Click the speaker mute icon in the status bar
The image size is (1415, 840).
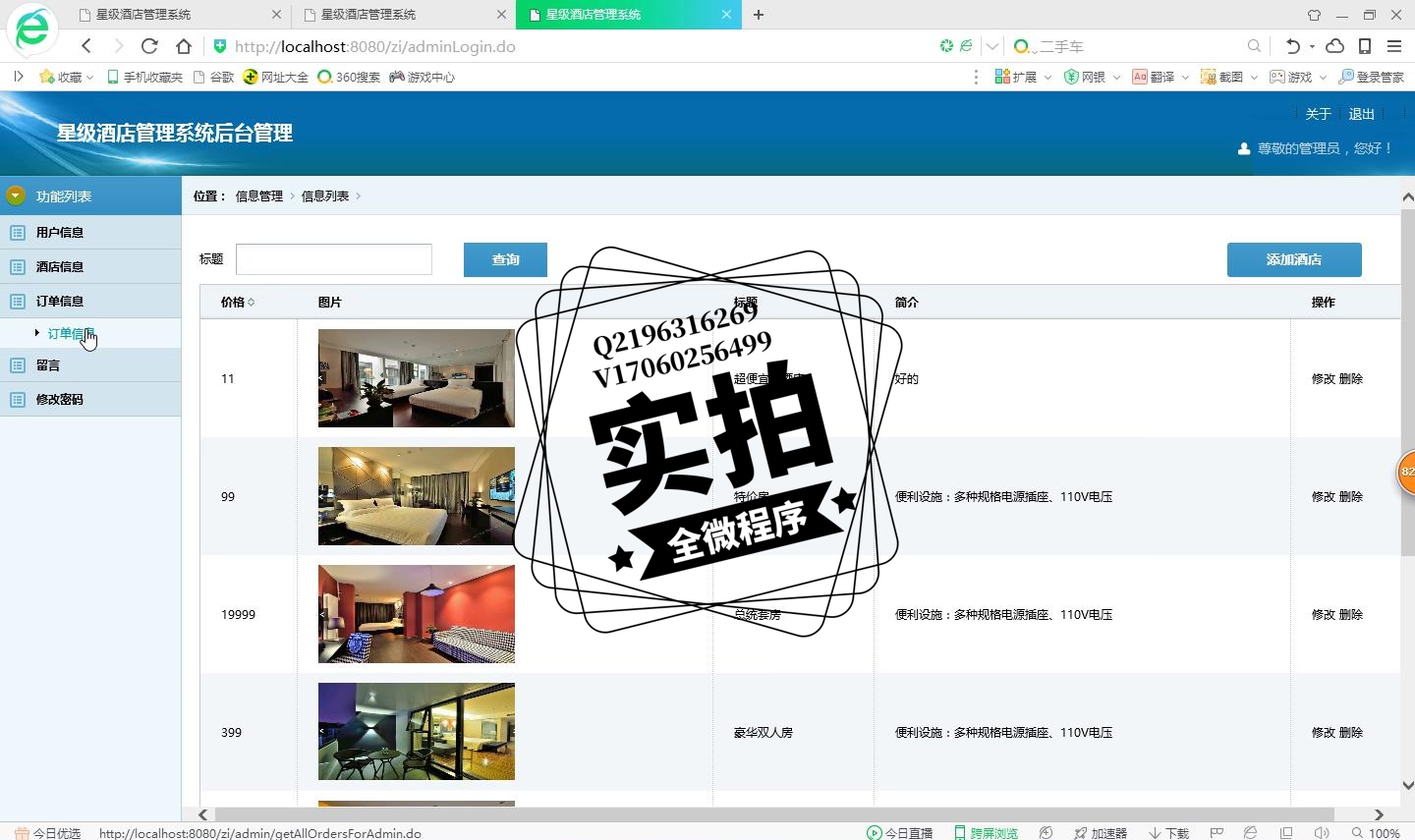coord(1322,832)
